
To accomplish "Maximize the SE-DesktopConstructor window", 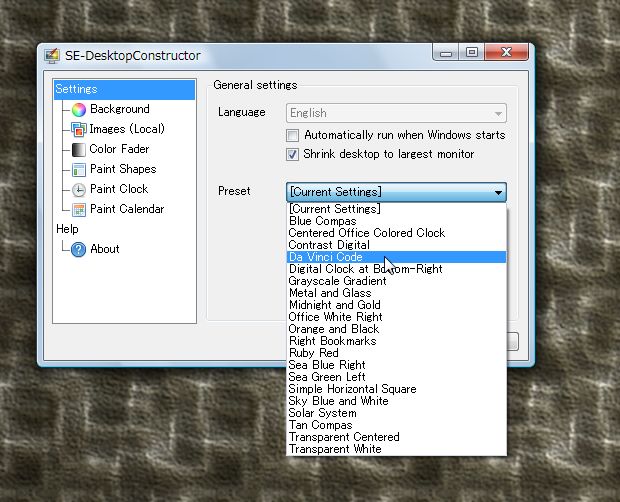I will (x=472, y=53).
